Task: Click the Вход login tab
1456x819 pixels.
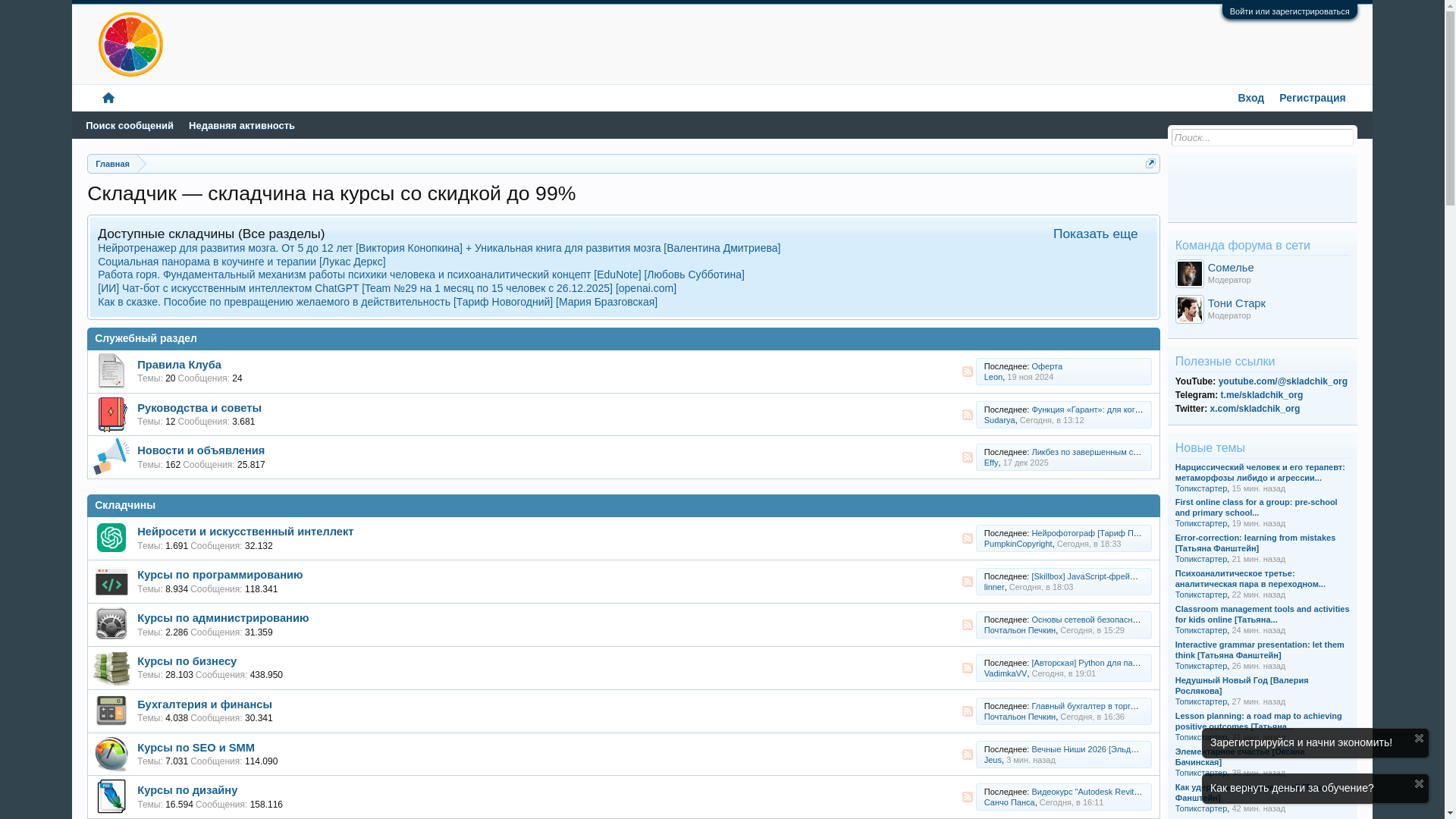Action: (x=1250, y=98)
